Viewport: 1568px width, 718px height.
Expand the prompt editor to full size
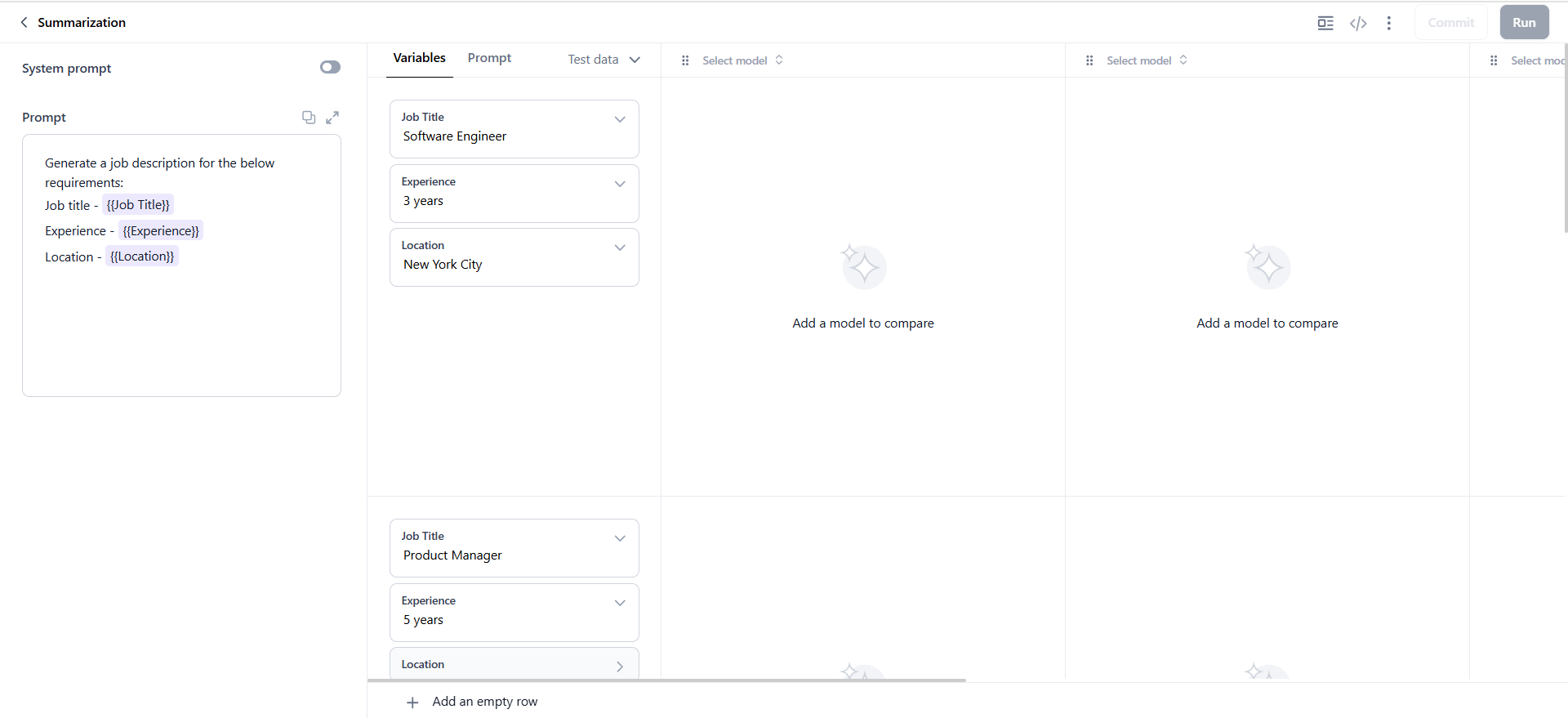point(332,118)
